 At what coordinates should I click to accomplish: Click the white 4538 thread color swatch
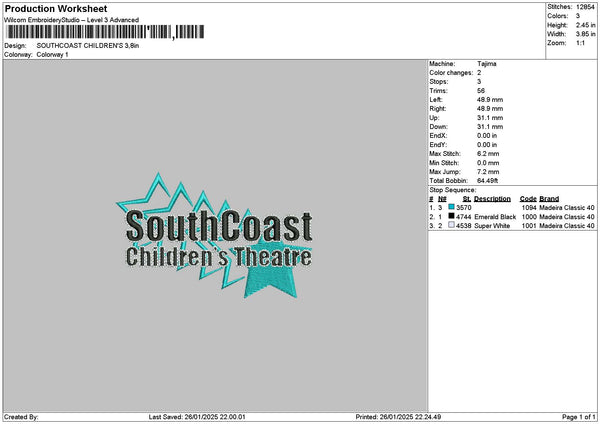click(x=452, y=225)
